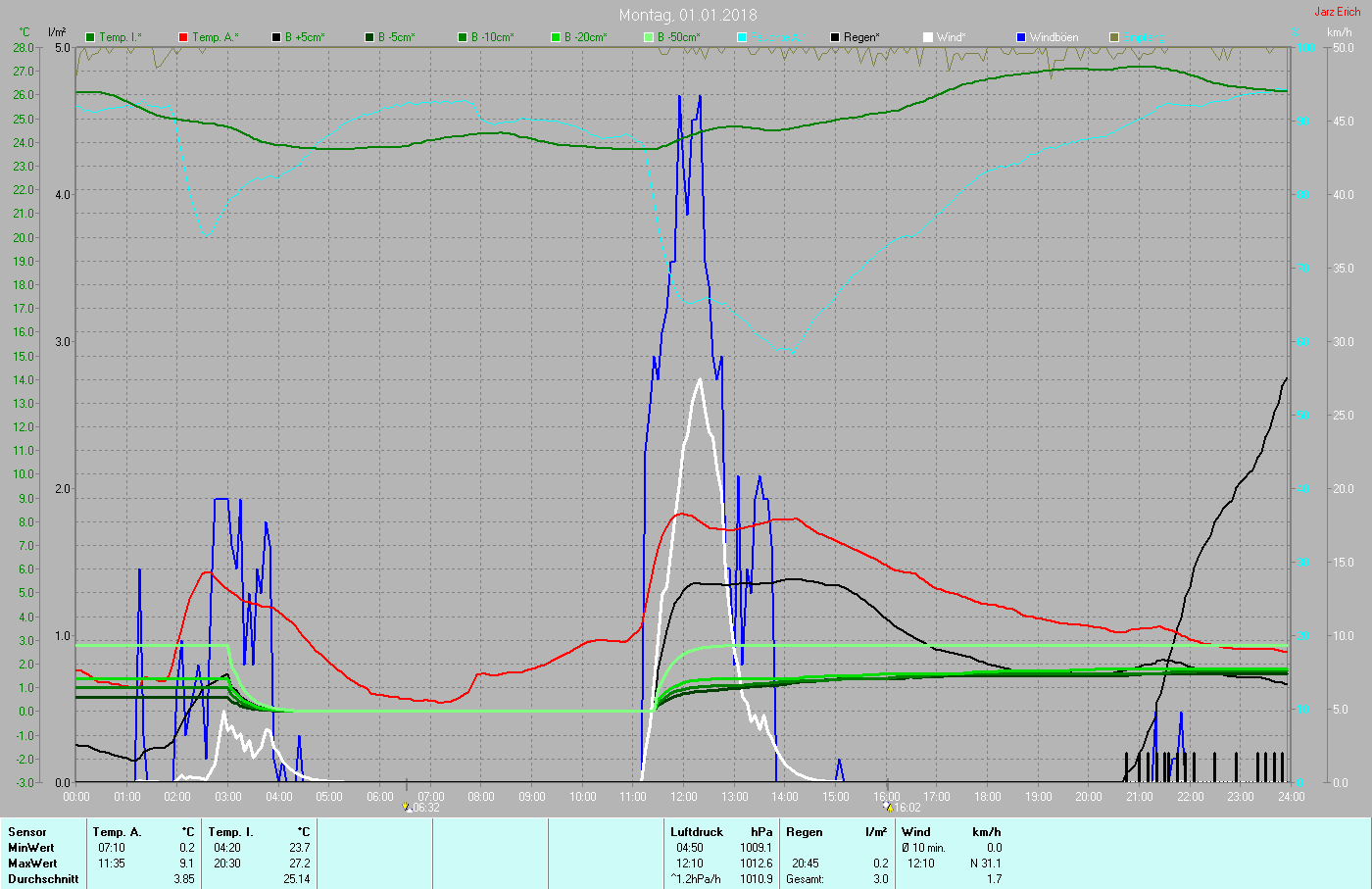1372x889 pixels.
Task: Click the cyan humidity legend square
Action: (742, 37)
